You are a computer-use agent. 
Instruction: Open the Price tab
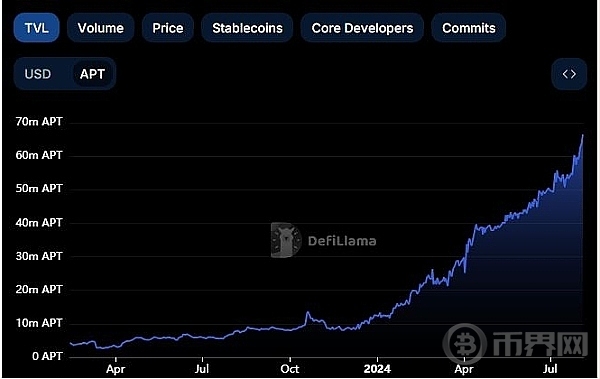(168, 28)
